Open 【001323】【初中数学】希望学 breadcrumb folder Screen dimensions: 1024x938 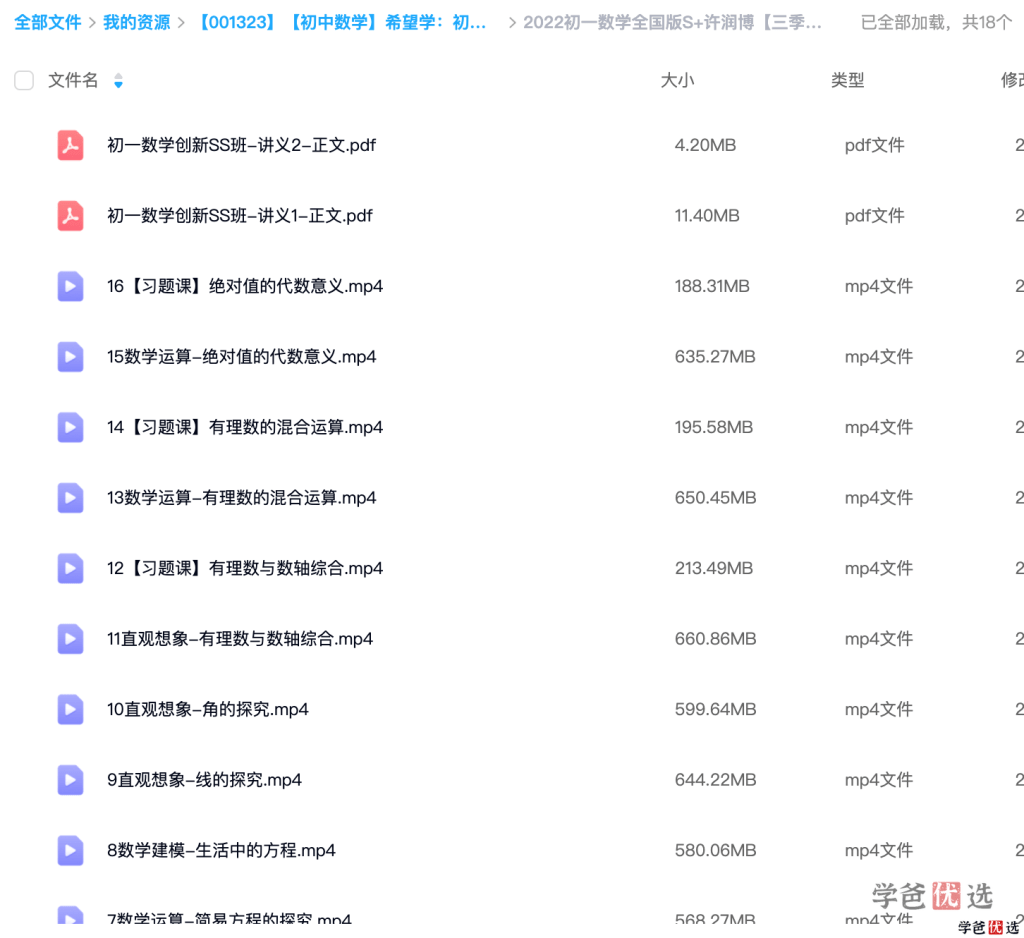point(340,22)
